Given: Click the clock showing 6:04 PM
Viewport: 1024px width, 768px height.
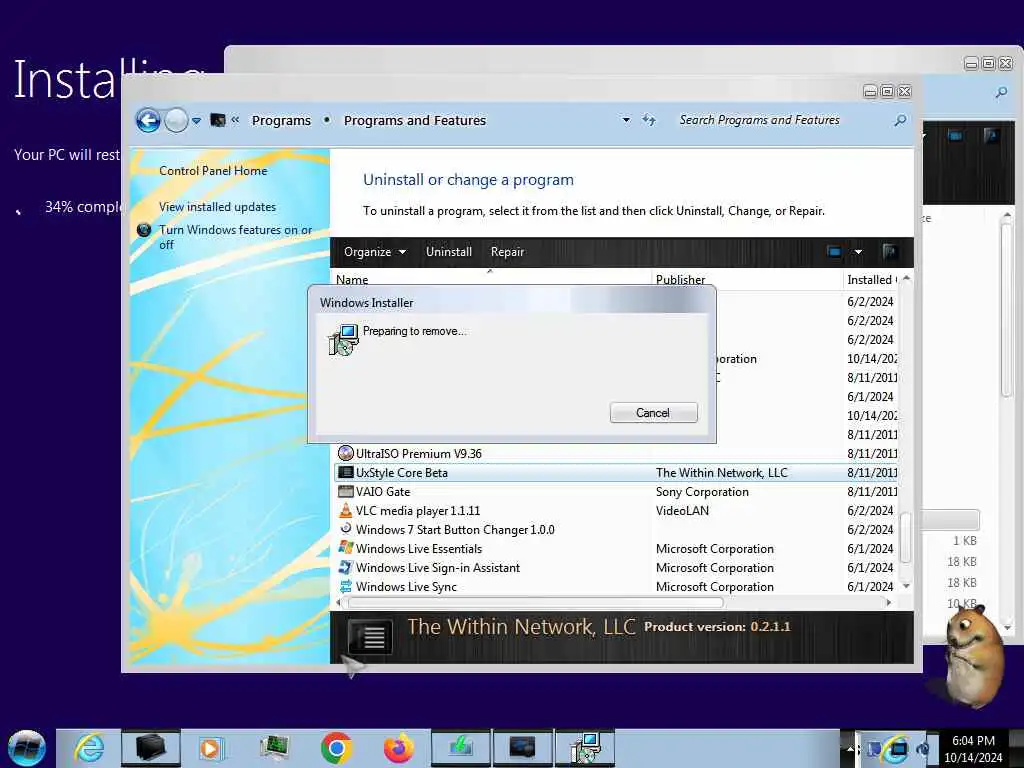Looking at the screenshot, I should (x=973, y=748).
